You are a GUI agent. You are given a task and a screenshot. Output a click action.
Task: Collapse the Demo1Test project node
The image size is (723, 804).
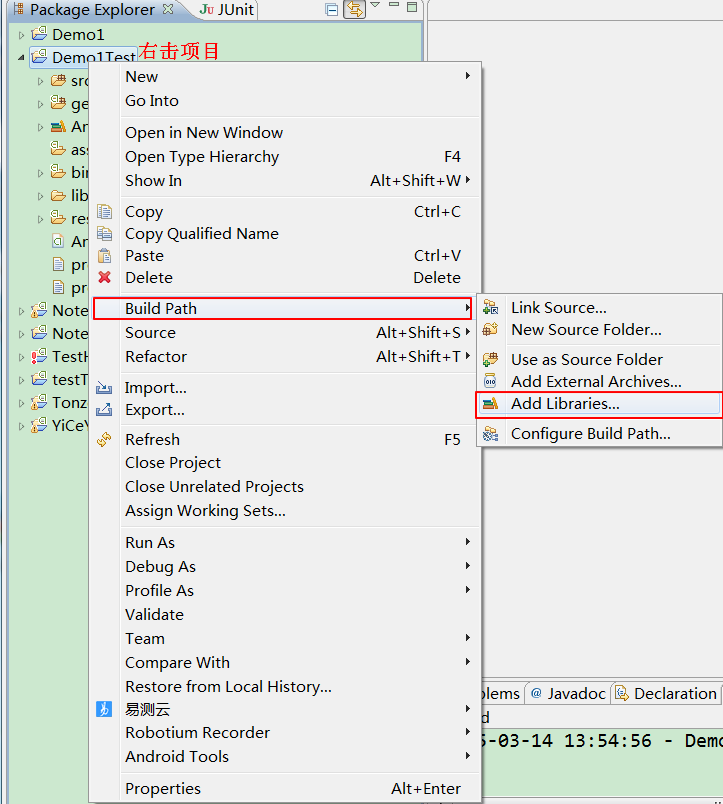pyautogui.click(x=21, y=58)
